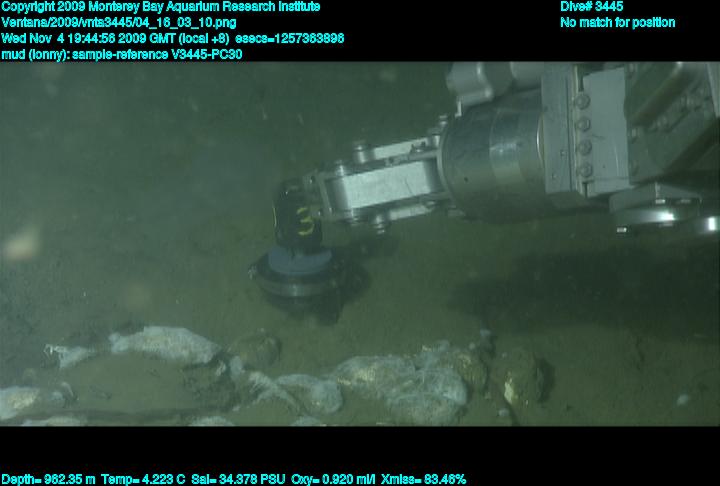Select the Depth 962.35 m reading
The height and width of the screenshot is (486, 720).
(49, 479)
